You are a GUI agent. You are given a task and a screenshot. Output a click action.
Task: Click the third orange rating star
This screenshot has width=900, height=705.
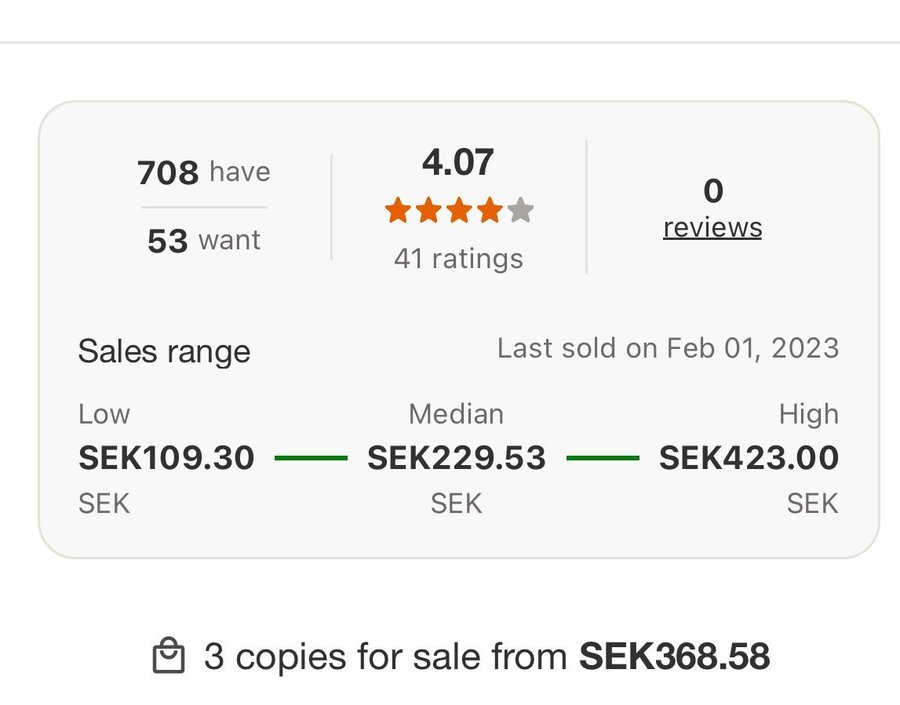pyautogui.click(x=459, y=211)
